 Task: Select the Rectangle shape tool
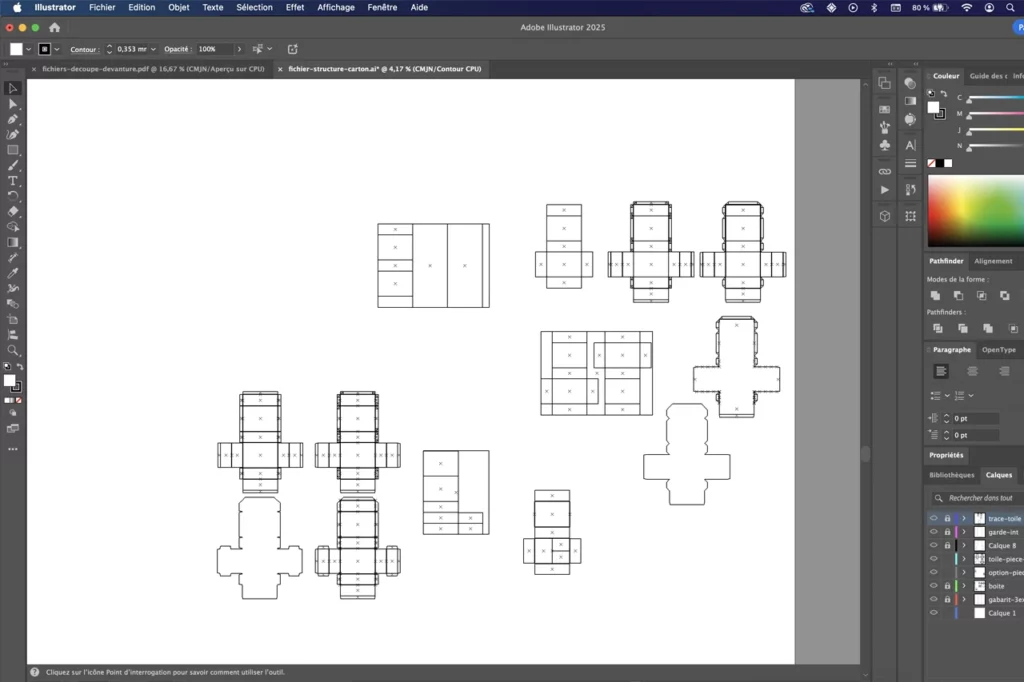[13, 150]
